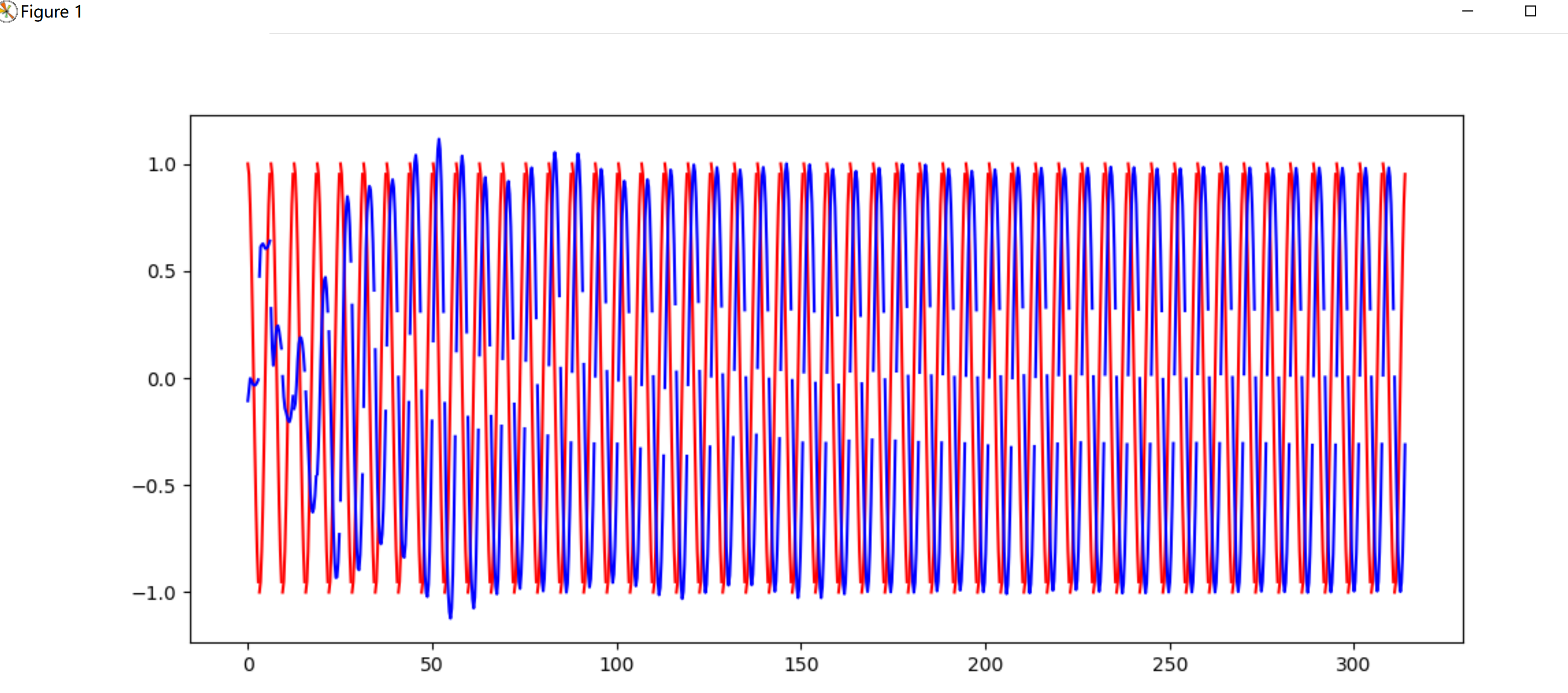The width and height of the screenshot is (1568, 693).
Task: Click the x-axis tick label 200
Action: tap(985, 664)
